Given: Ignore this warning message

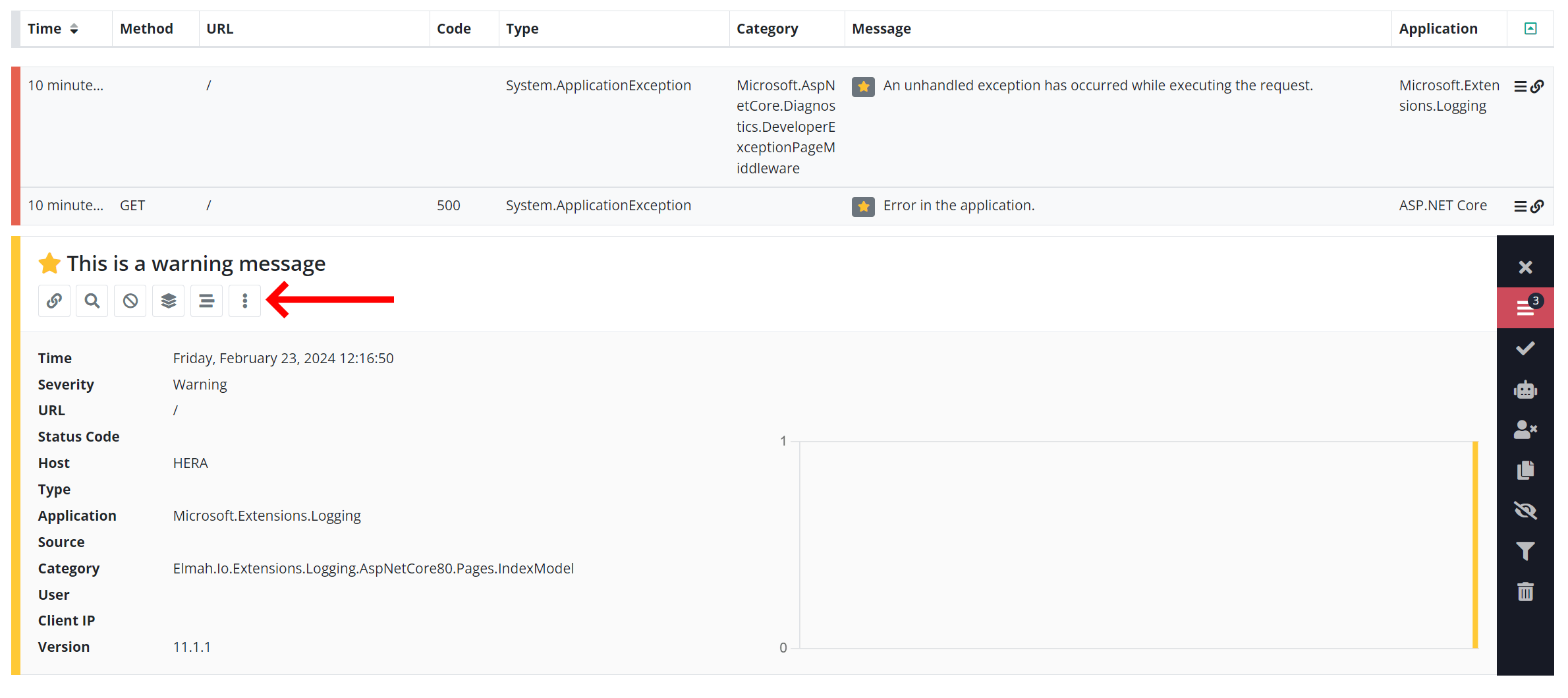Looking at the screenshot, I should (130, 301).
